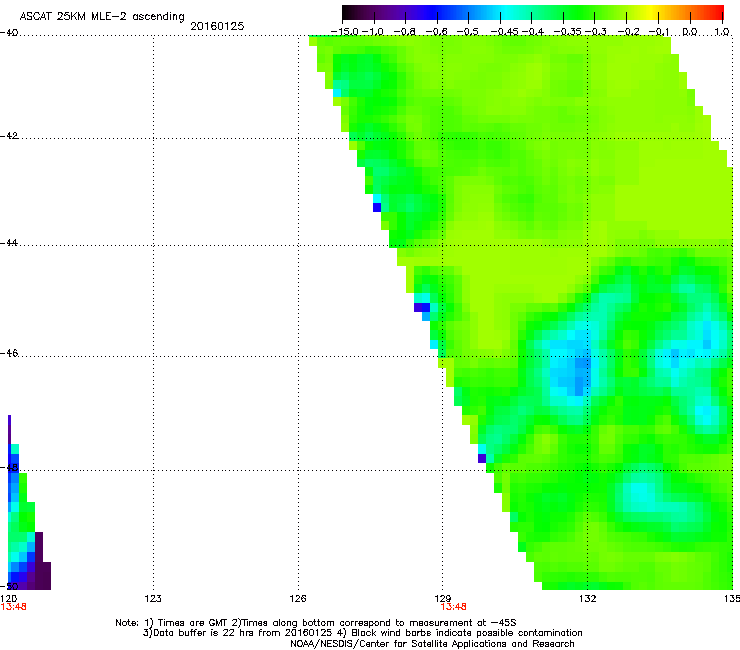
Task: Select the -0.1 color scale value
Action: pyautogui.click(x=659, y=32)
